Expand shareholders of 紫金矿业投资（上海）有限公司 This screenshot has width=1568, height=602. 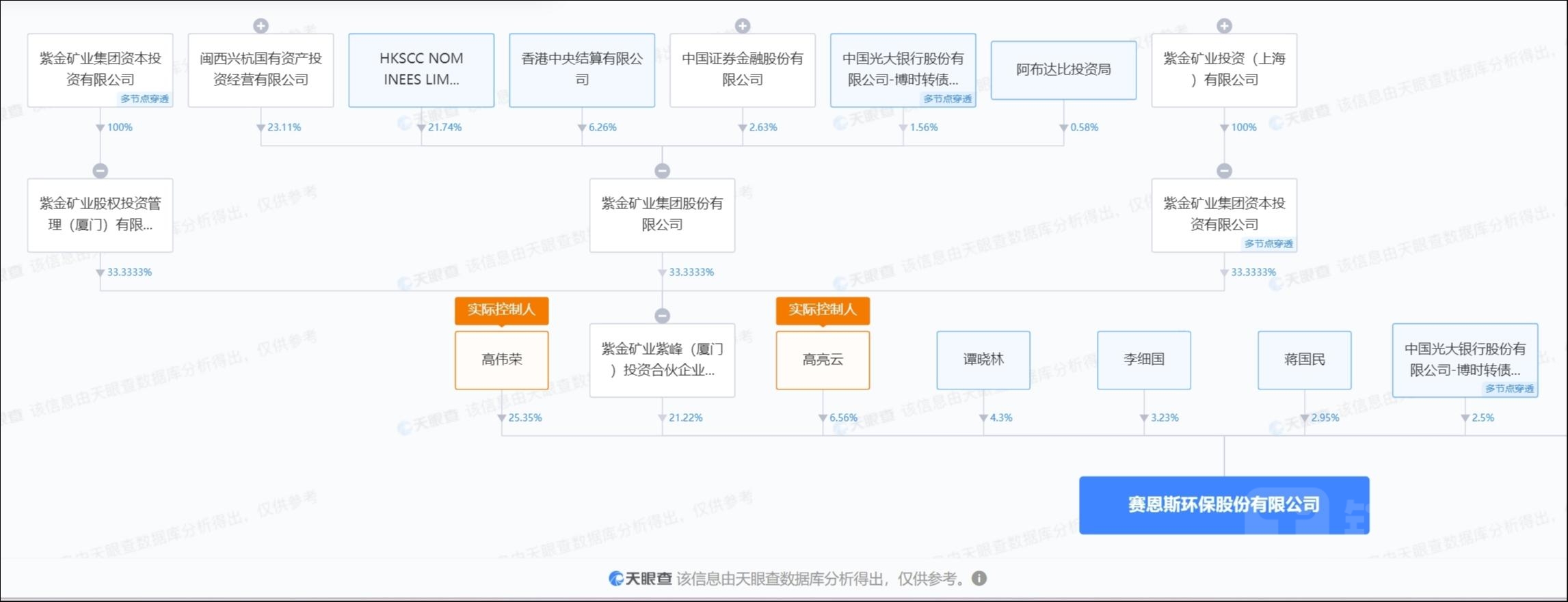[1224, 26]
